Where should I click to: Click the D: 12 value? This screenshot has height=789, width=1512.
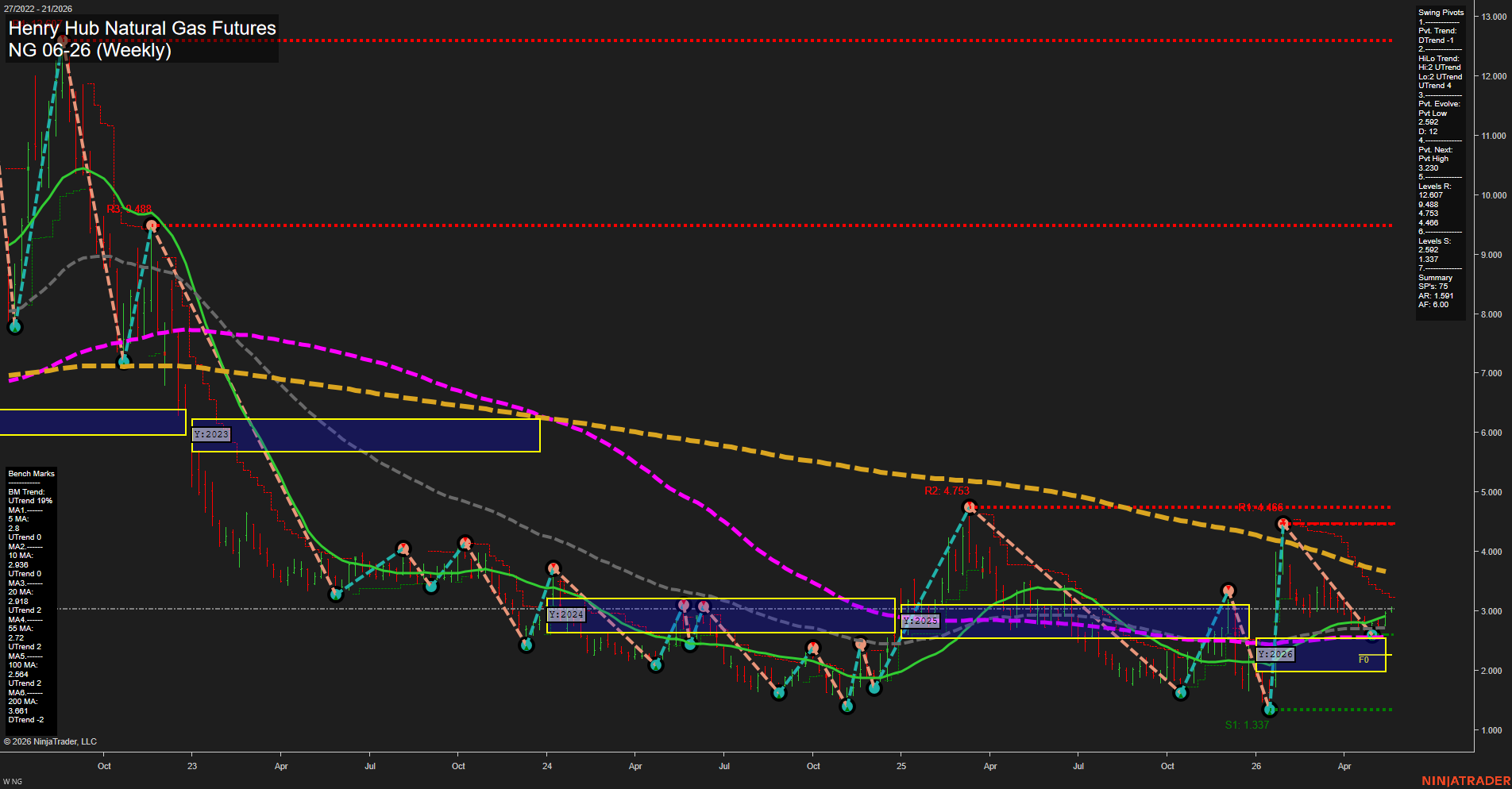pos(1428,132)
